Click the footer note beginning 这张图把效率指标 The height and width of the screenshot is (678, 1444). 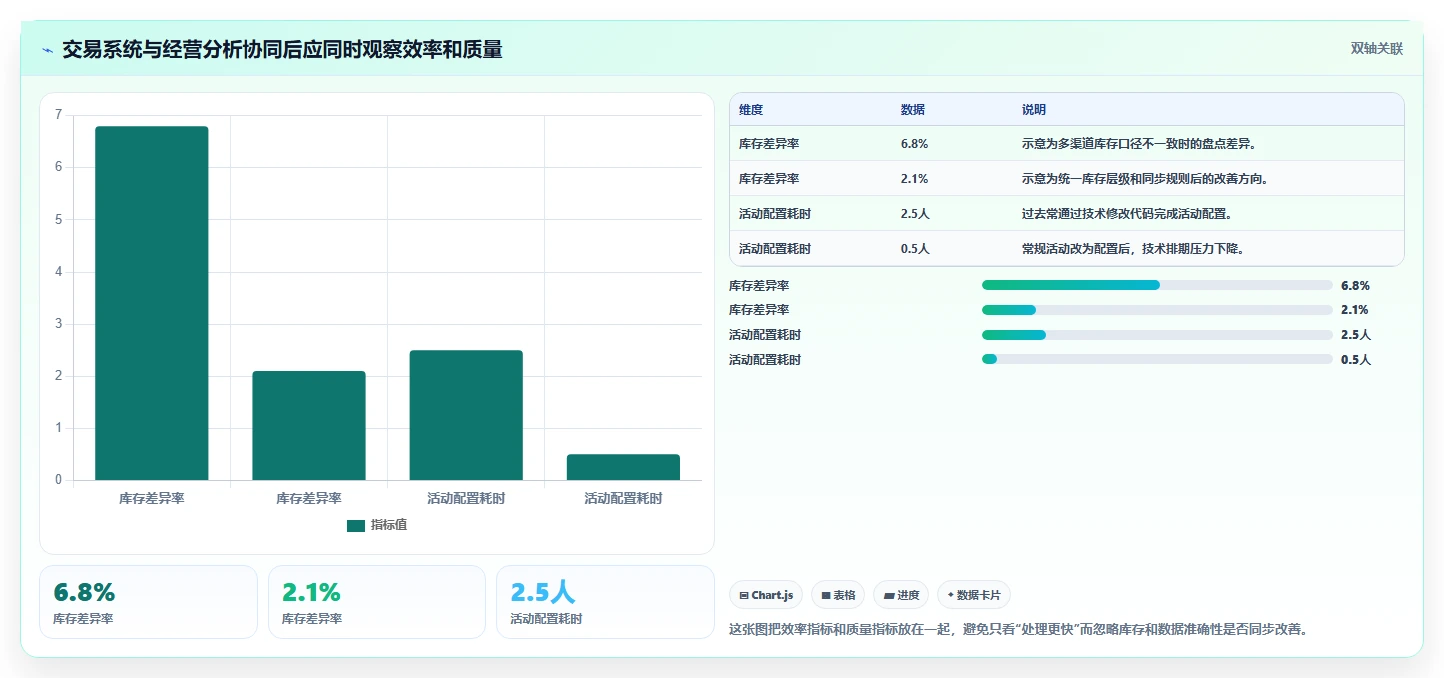click(x=1019, y=630)
